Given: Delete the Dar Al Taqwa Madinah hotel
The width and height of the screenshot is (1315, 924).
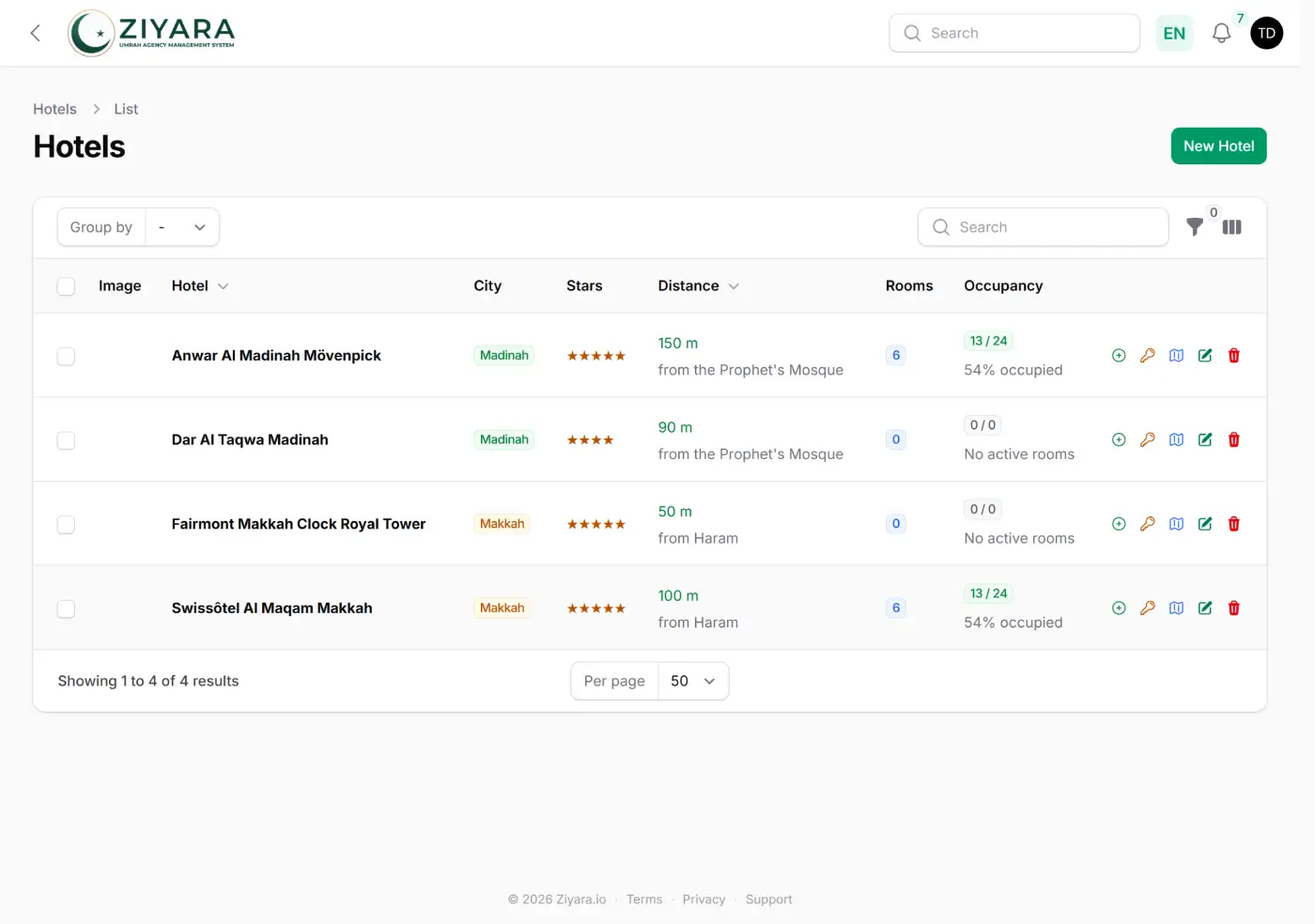Looking at the screenshot, I should (x=1234, y=439).
